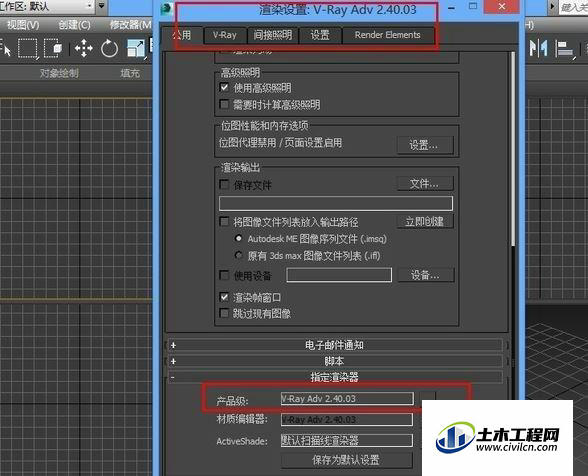
Task: Expand the 电子邮件通知 rollout
Action: (334, 345)
